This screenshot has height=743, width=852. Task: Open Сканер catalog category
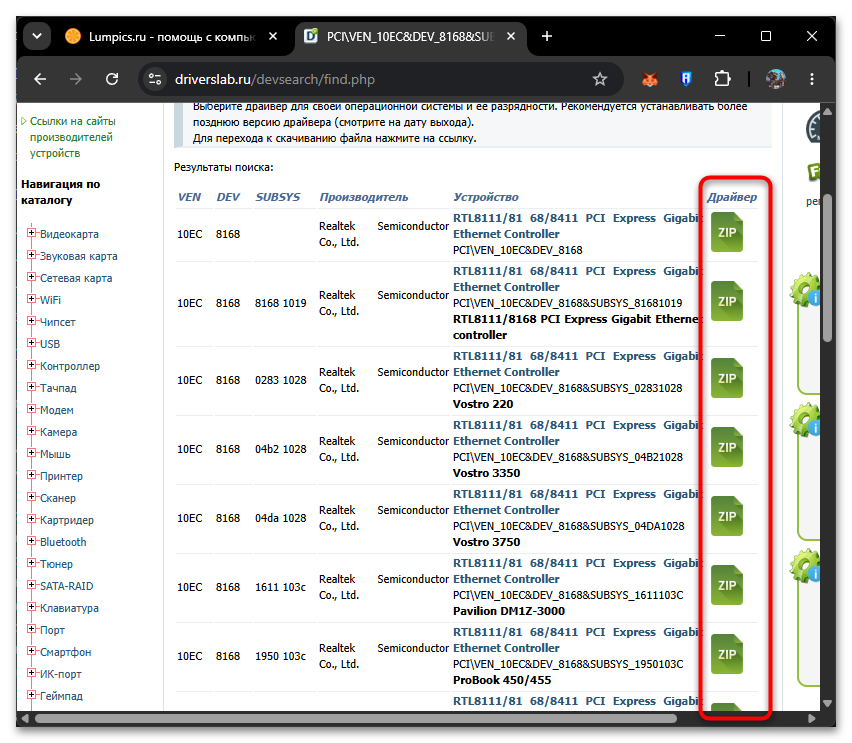pos(58,498)
